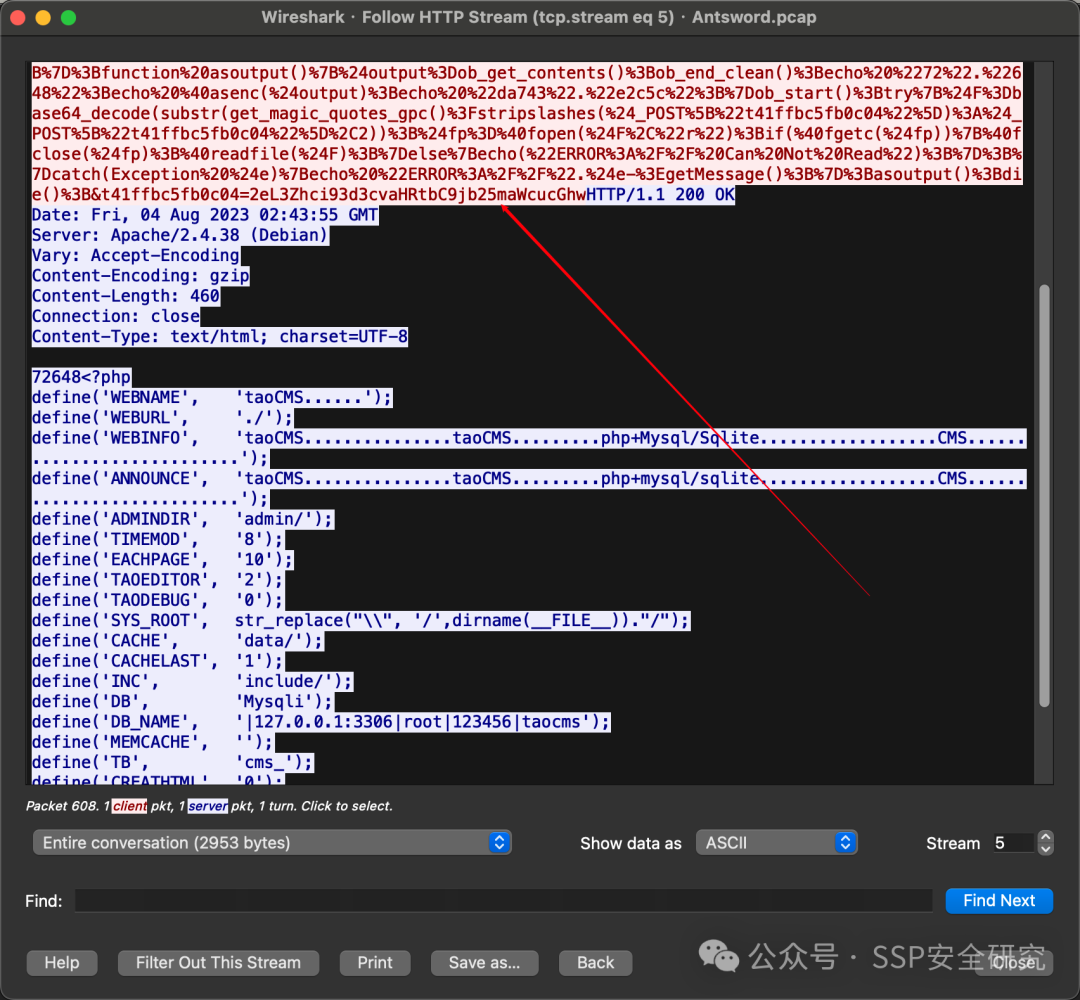The width and height of the screenshot is (1080, 1000).
Task: Click the base64 value '2eL3Zhci93d3cvaHRtbC9jb25maWcucGhw'
Action: [x=418, y=194]
